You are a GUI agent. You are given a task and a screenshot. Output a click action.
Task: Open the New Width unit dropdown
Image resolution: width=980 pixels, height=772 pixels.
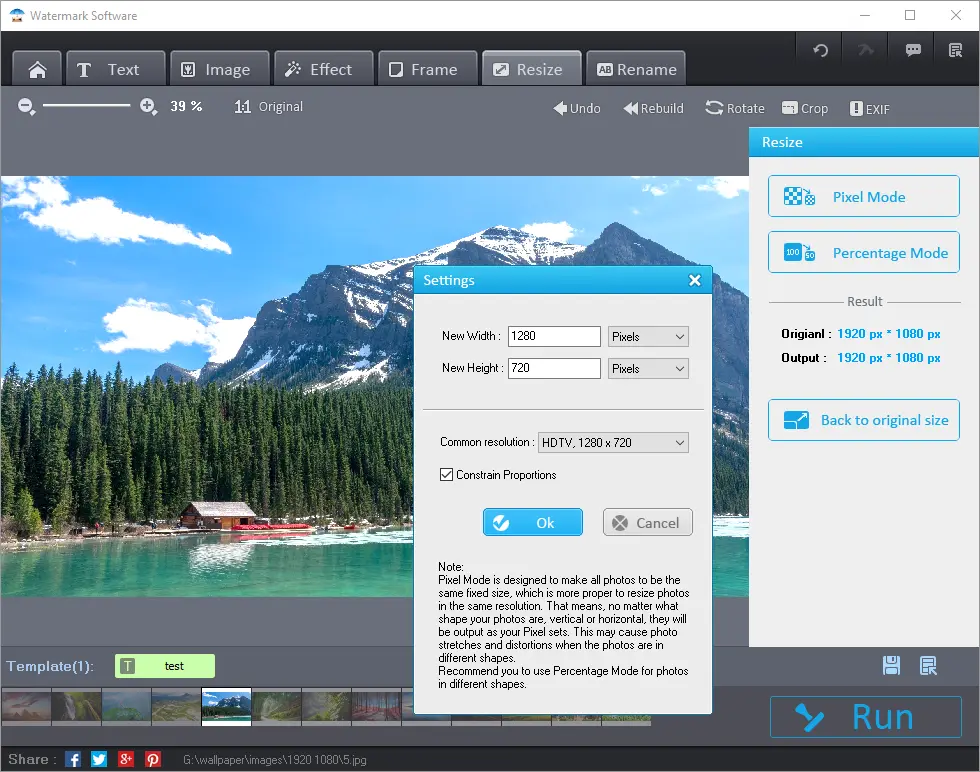click(648, 336)
